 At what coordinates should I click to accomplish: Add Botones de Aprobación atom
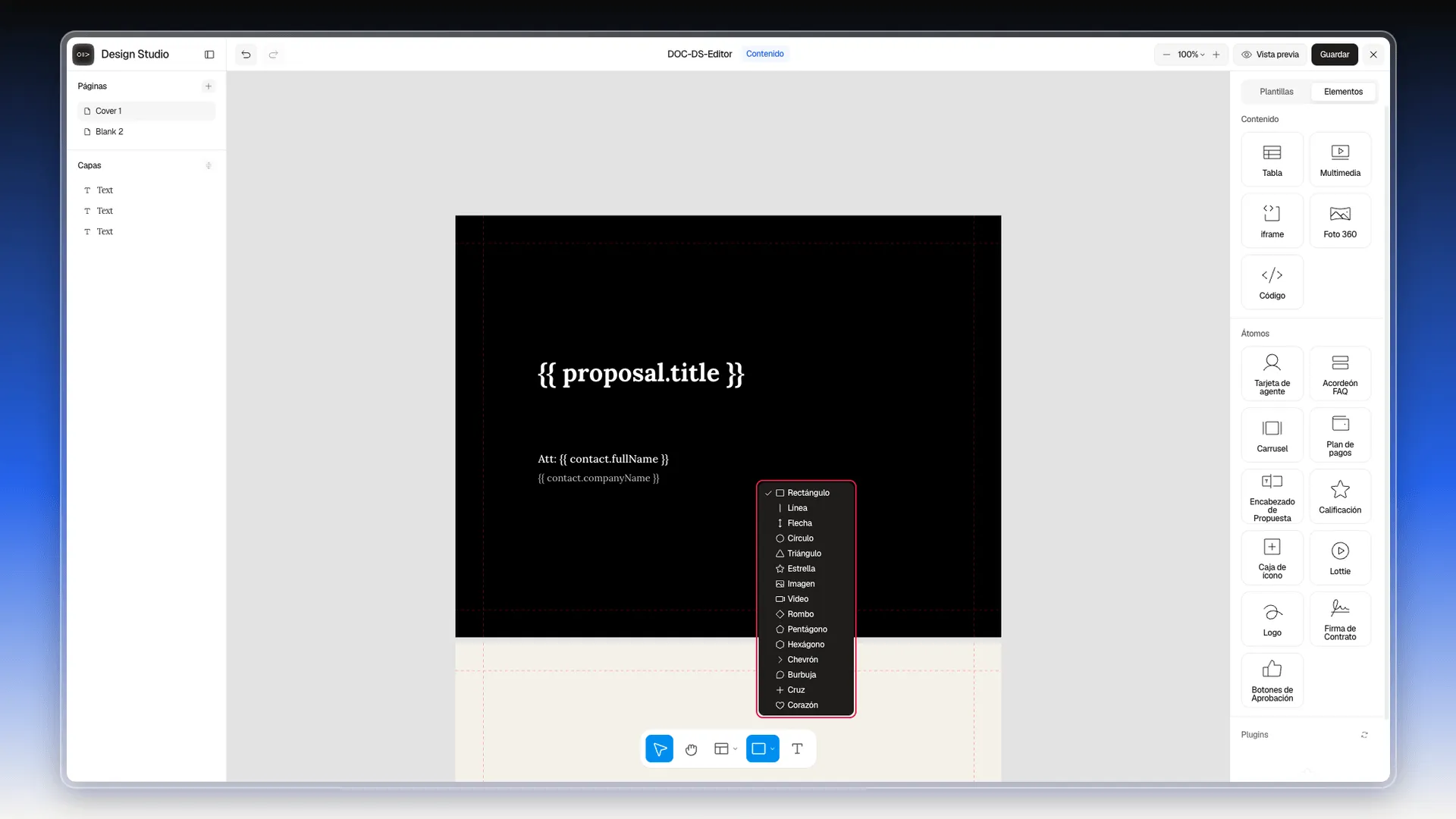pyautogui.click(x=1272, y=682)
